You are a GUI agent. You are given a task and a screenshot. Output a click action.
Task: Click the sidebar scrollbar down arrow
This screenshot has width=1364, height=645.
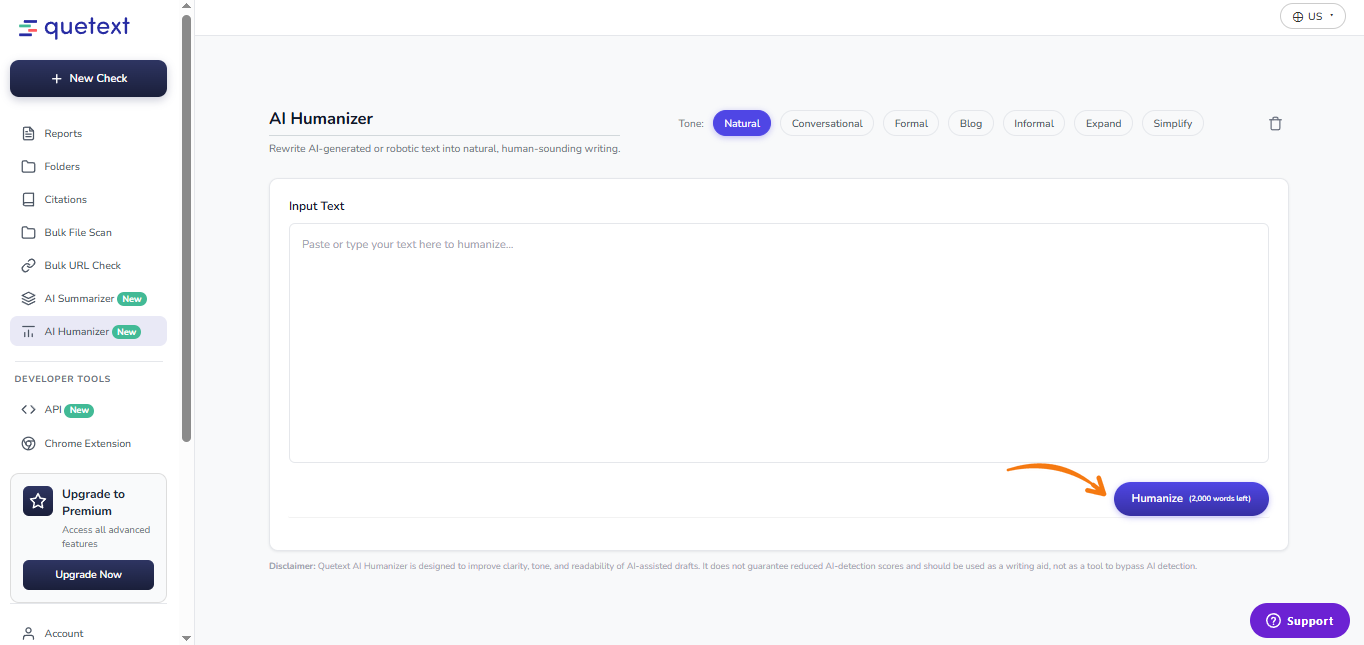coord(186,638)
